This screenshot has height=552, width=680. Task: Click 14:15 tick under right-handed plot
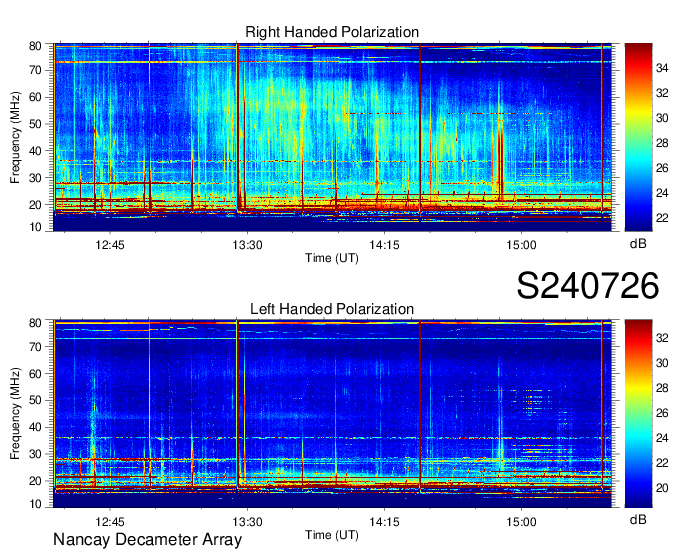tap(384, 245)
